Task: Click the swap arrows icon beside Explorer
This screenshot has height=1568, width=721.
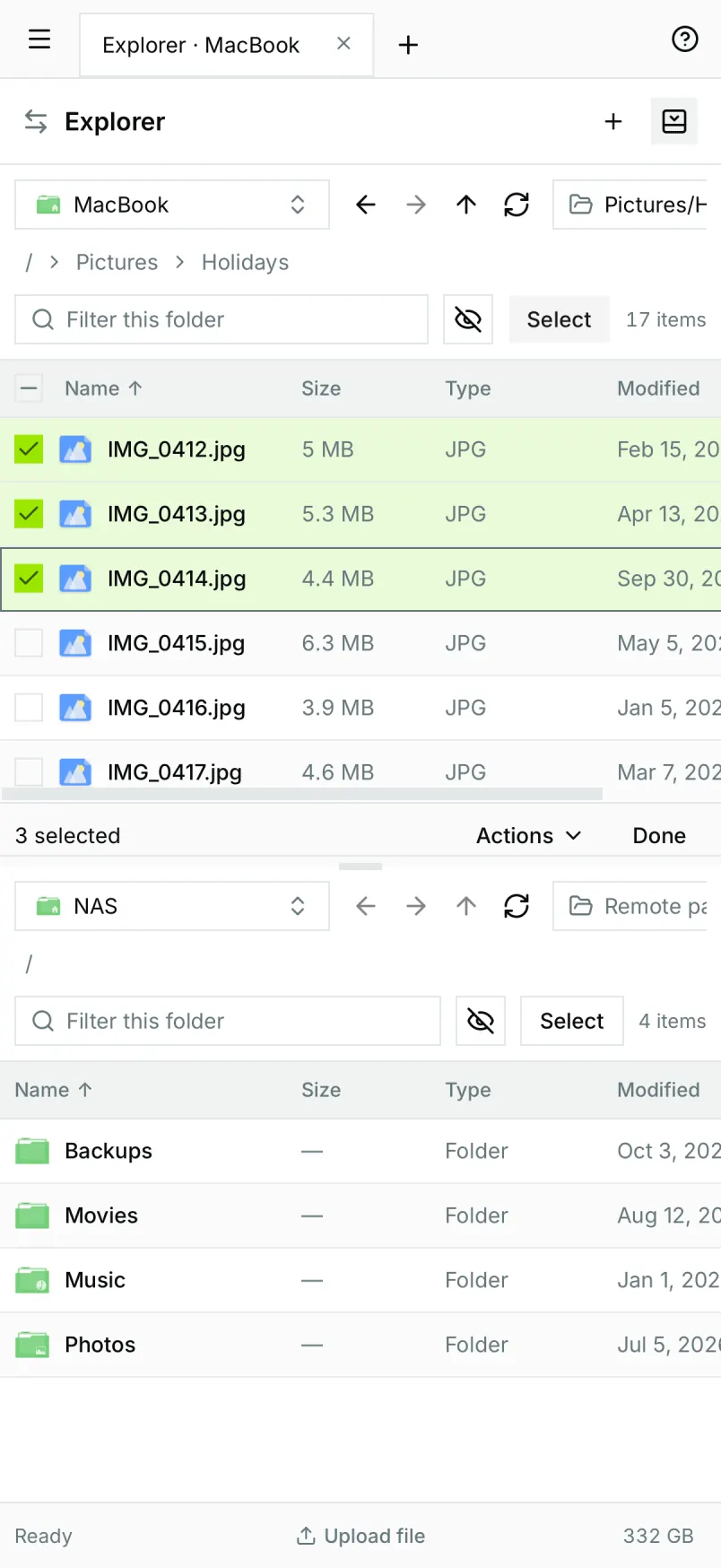Action: (x=36, y=121)
